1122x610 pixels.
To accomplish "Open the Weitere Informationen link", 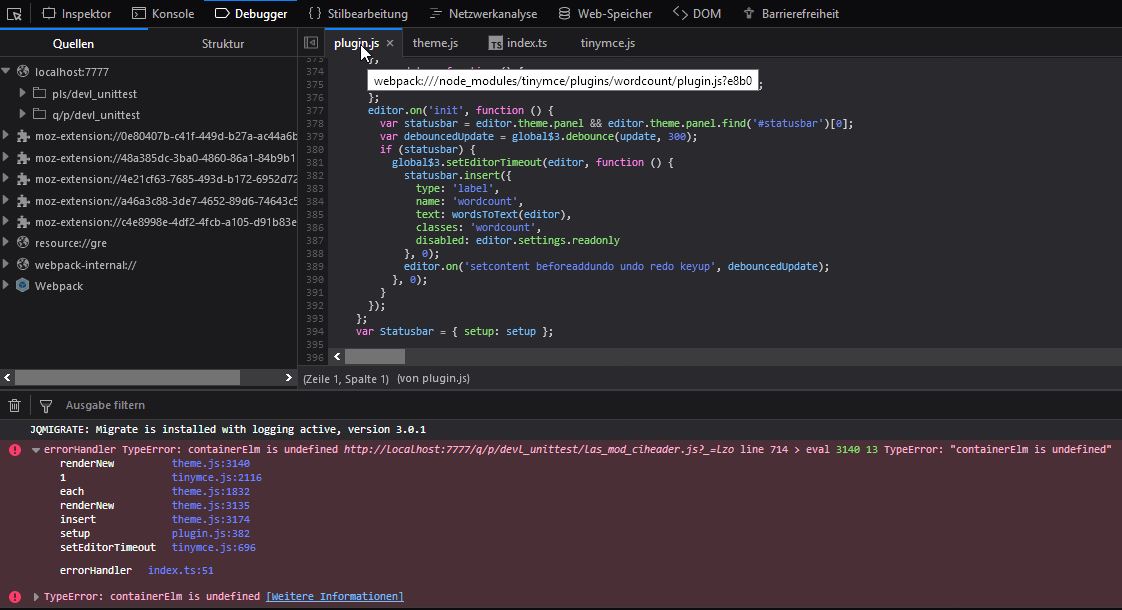I will point(334,597).
